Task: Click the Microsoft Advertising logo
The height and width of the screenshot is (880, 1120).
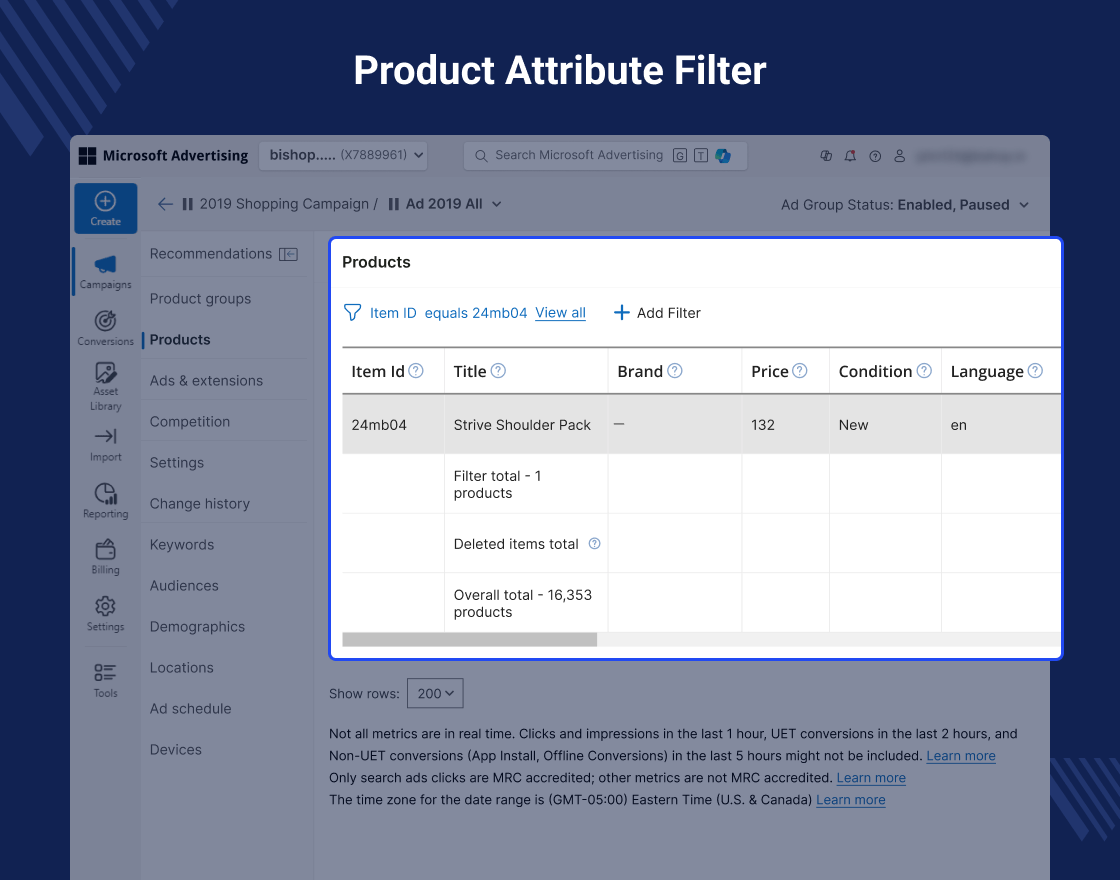Action: tap(164, 156)
